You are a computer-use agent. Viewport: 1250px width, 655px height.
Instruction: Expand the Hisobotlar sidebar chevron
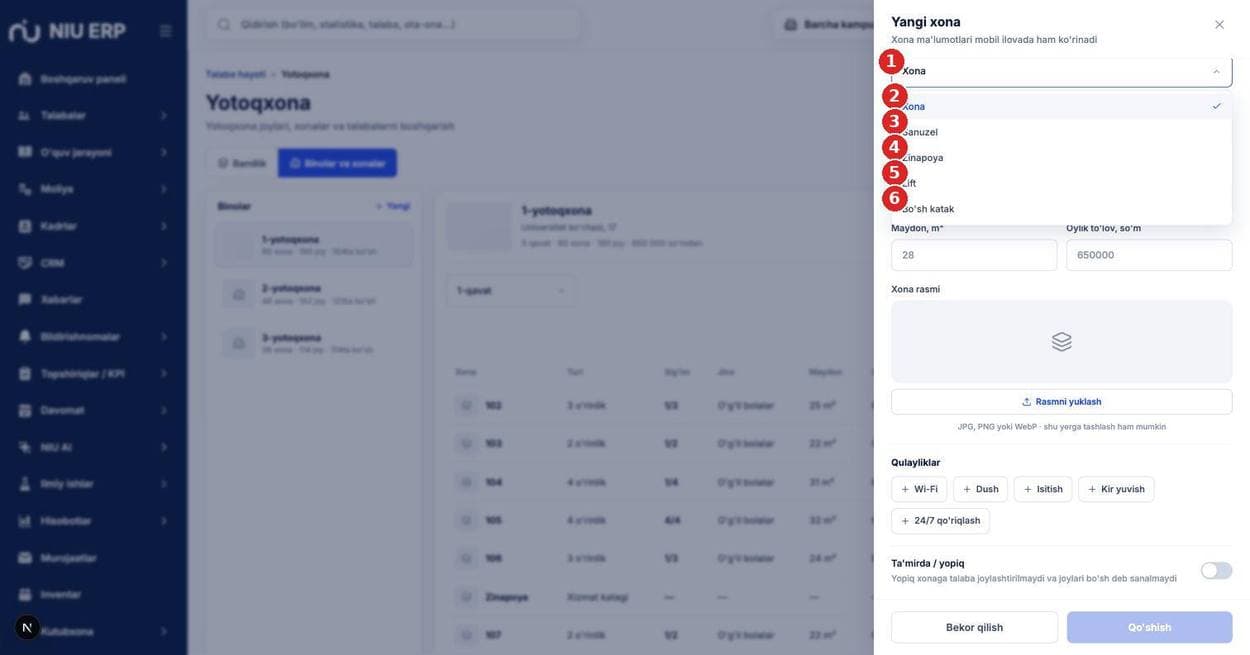164,521
